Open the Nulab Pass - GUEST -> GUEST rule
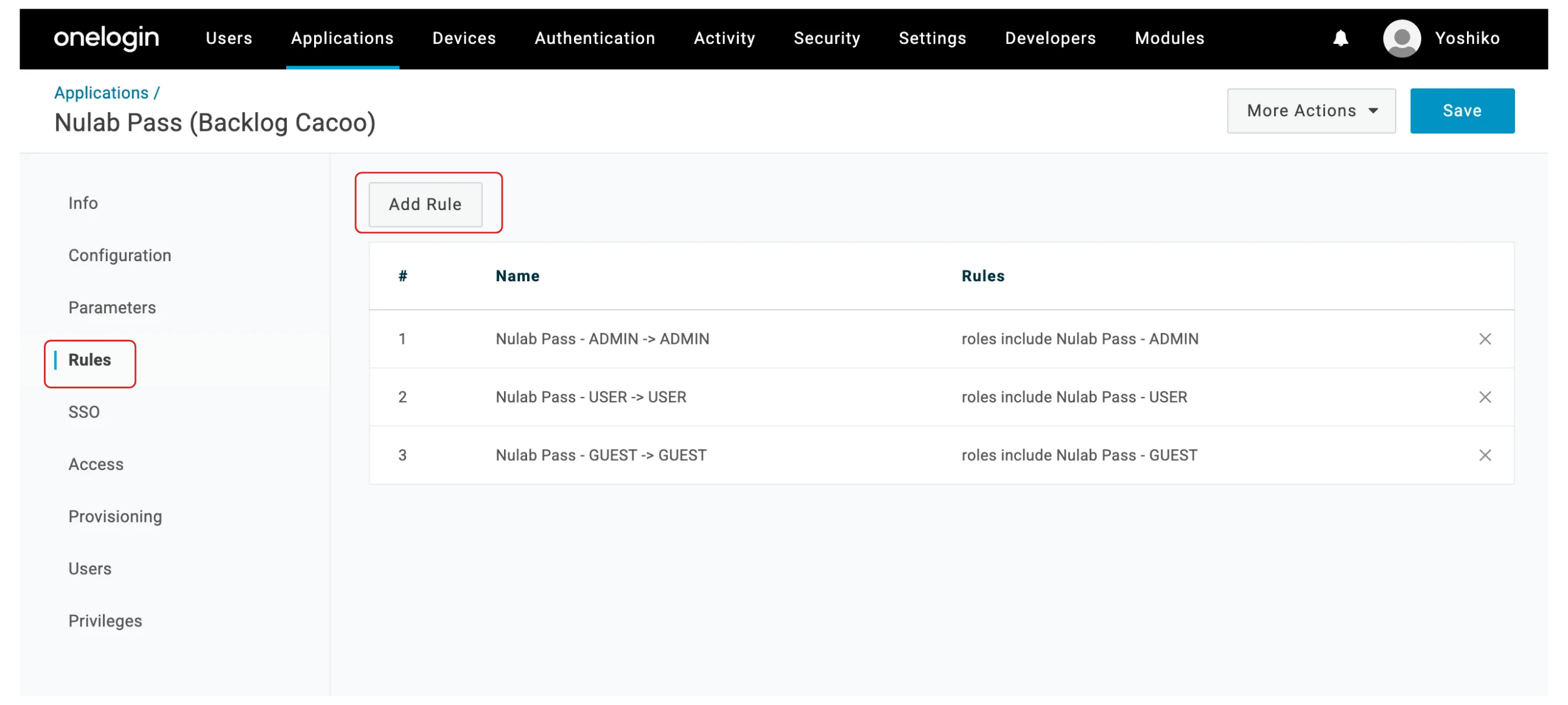1568x705 pixels. coord(601,455)
